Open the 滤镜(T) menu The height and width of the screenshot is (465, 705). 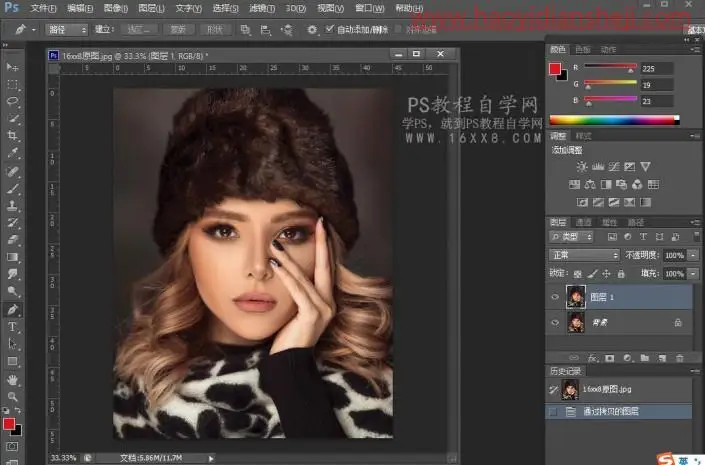coord(262,8)
